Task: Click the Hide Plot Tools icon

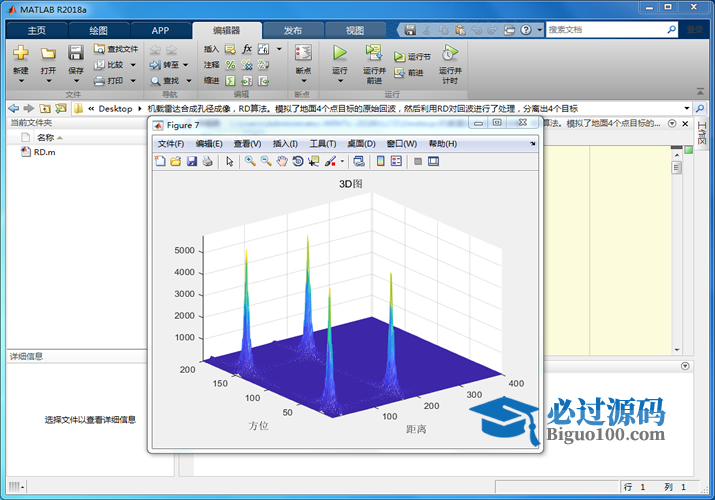Action: click(418, 161)
